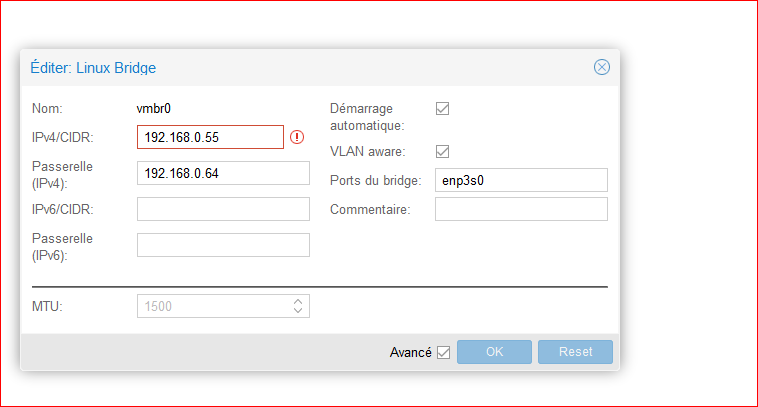The width and height of the screenshot is (758, 407).
Task: Click the IPv4/CIDR field containing 192.168.0.55
Action: click(210, 137)
